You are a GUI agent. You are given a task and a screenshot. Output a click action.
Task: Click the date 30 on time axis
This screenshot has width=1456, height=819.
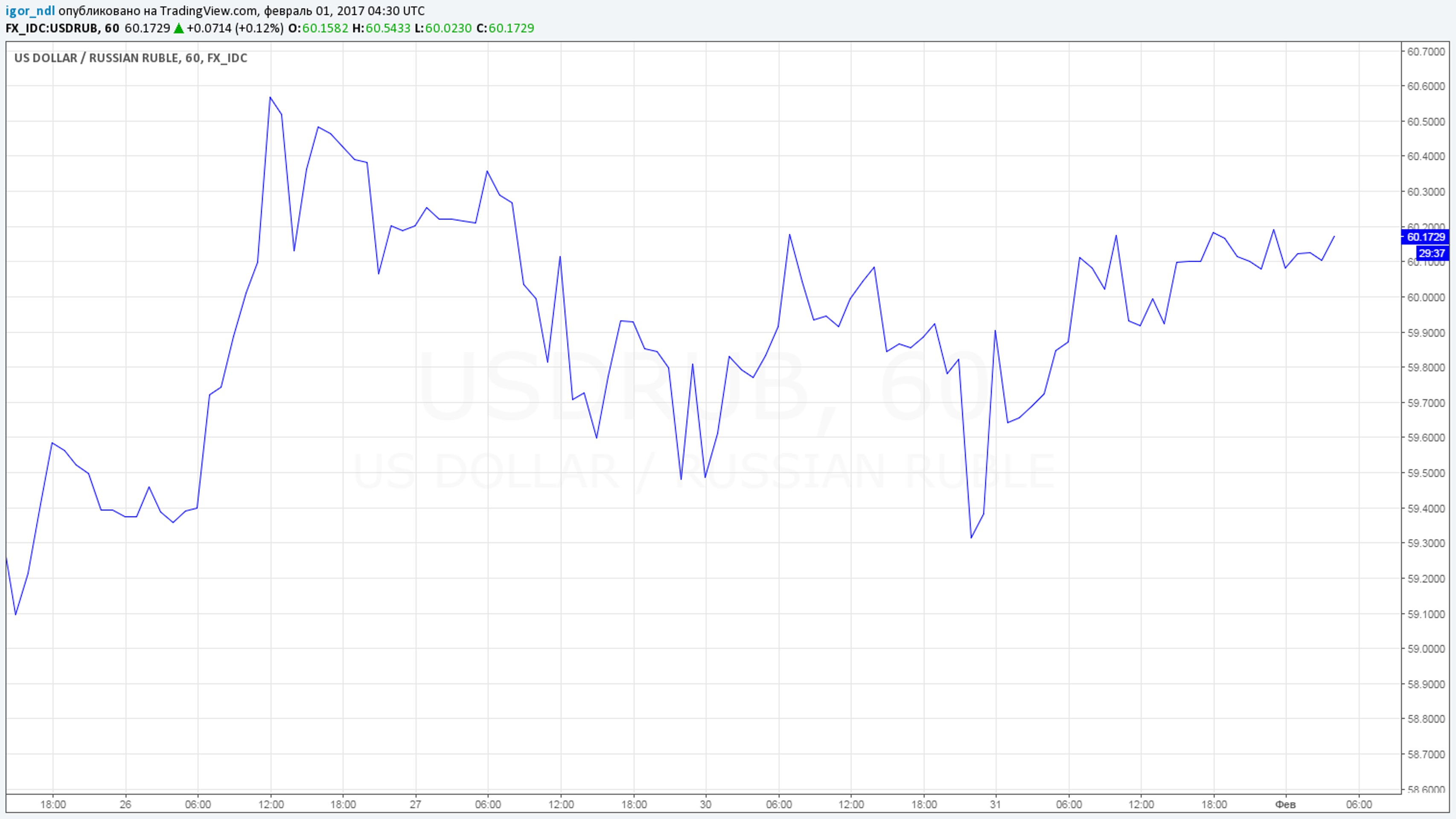click(705, 804)
